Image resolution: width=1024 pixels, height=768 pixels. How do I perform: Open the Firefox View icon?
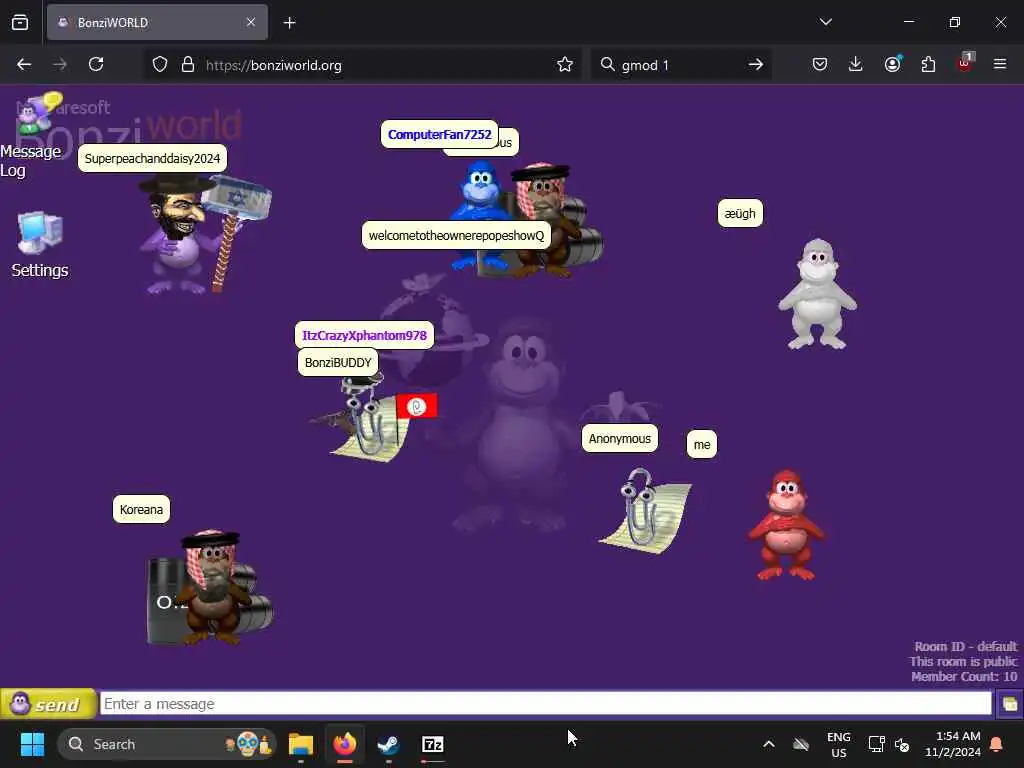20,23
